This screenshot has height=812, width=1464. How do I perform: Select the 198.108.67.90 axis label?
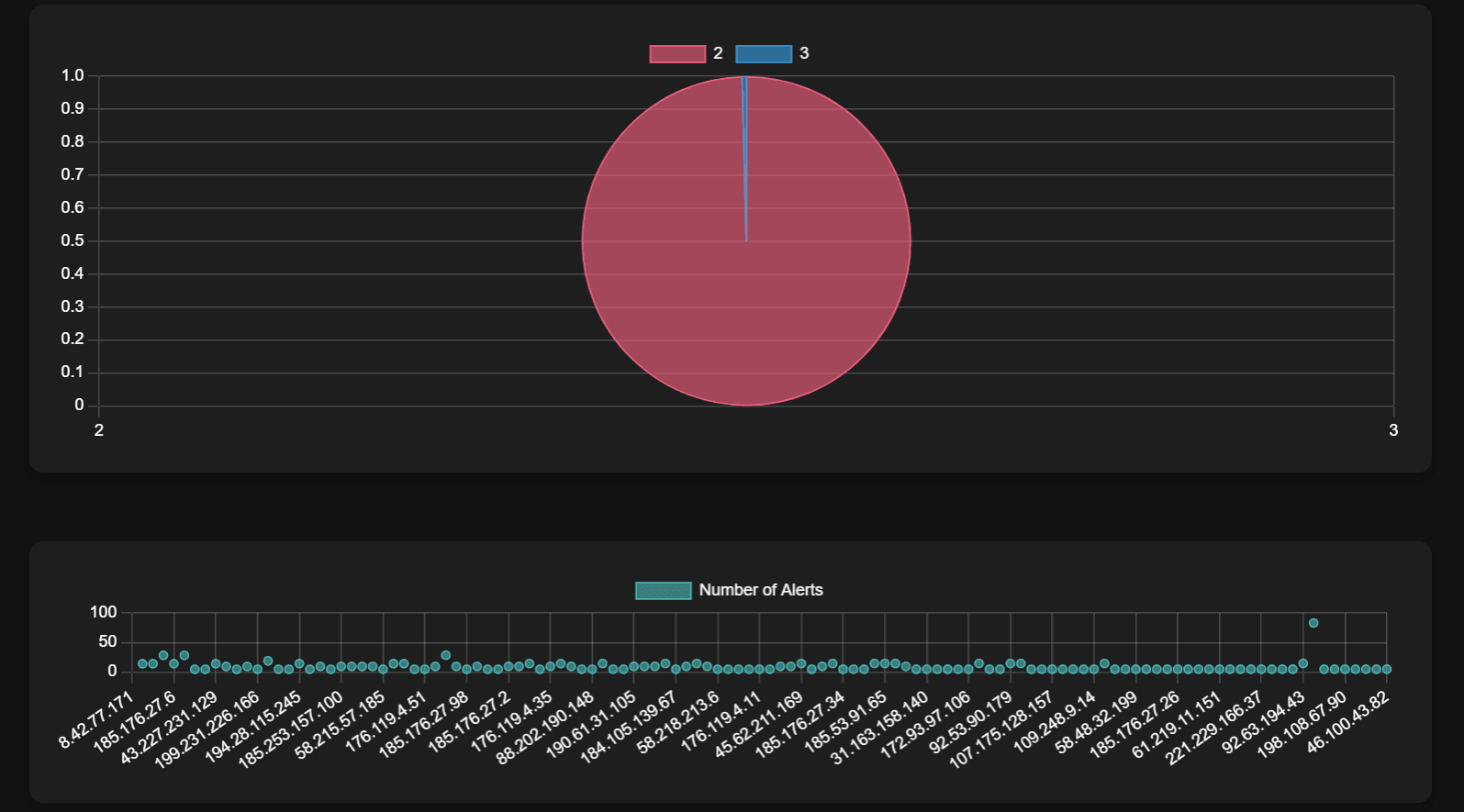tap(1302, 725)
